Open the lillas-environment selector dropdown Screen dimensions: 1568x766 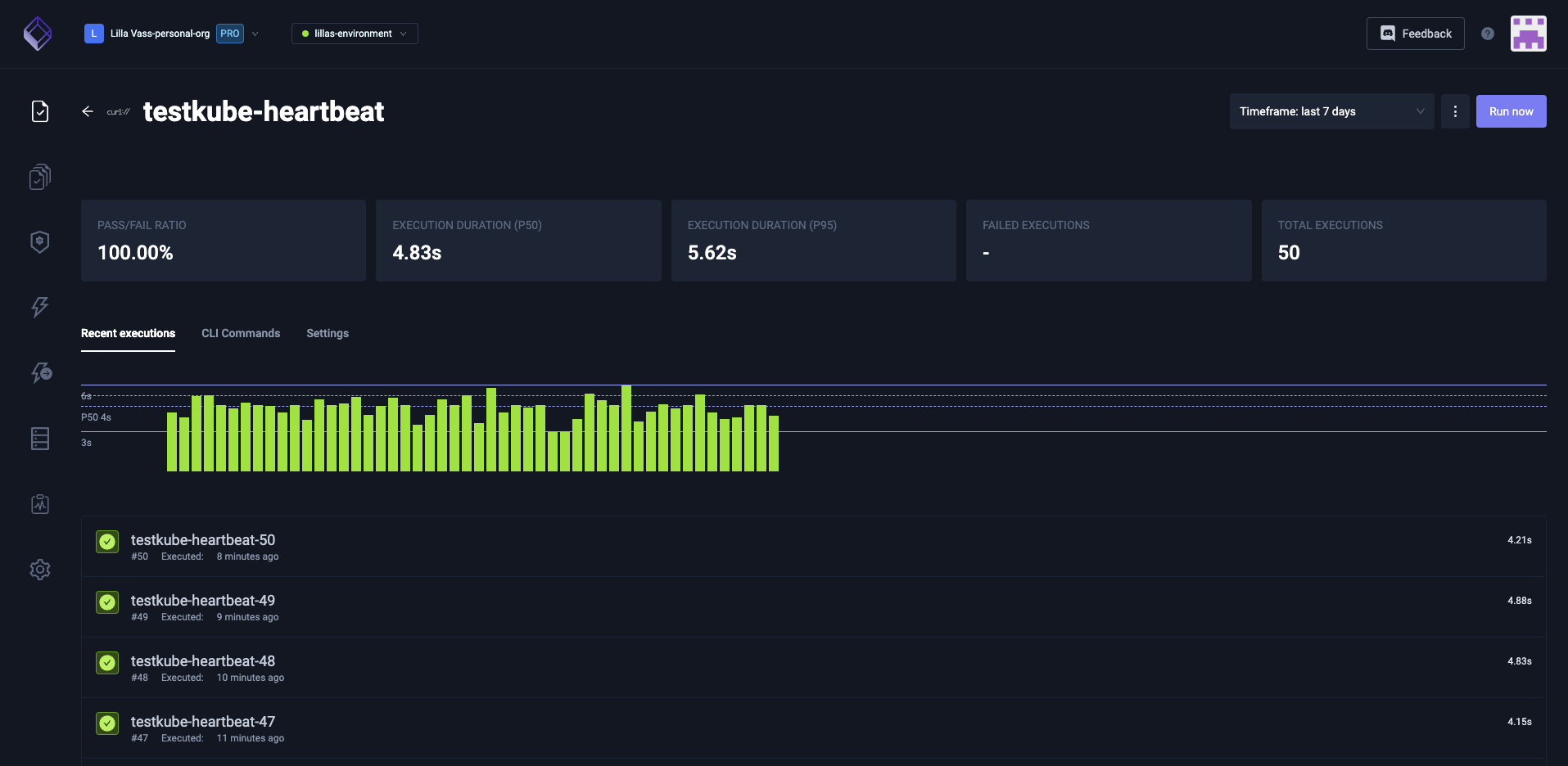click(355, 34)
